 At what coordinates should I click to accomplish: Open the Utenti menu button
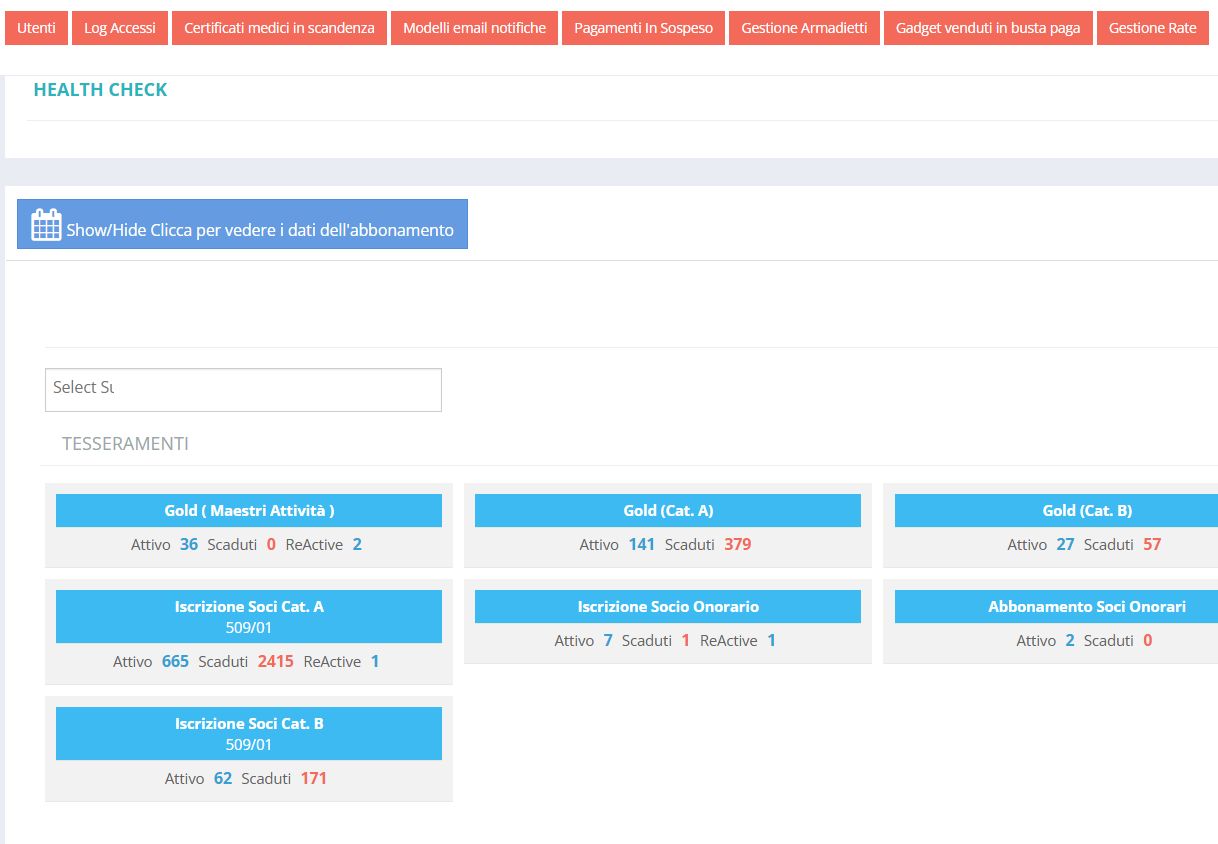coord(36,28)
